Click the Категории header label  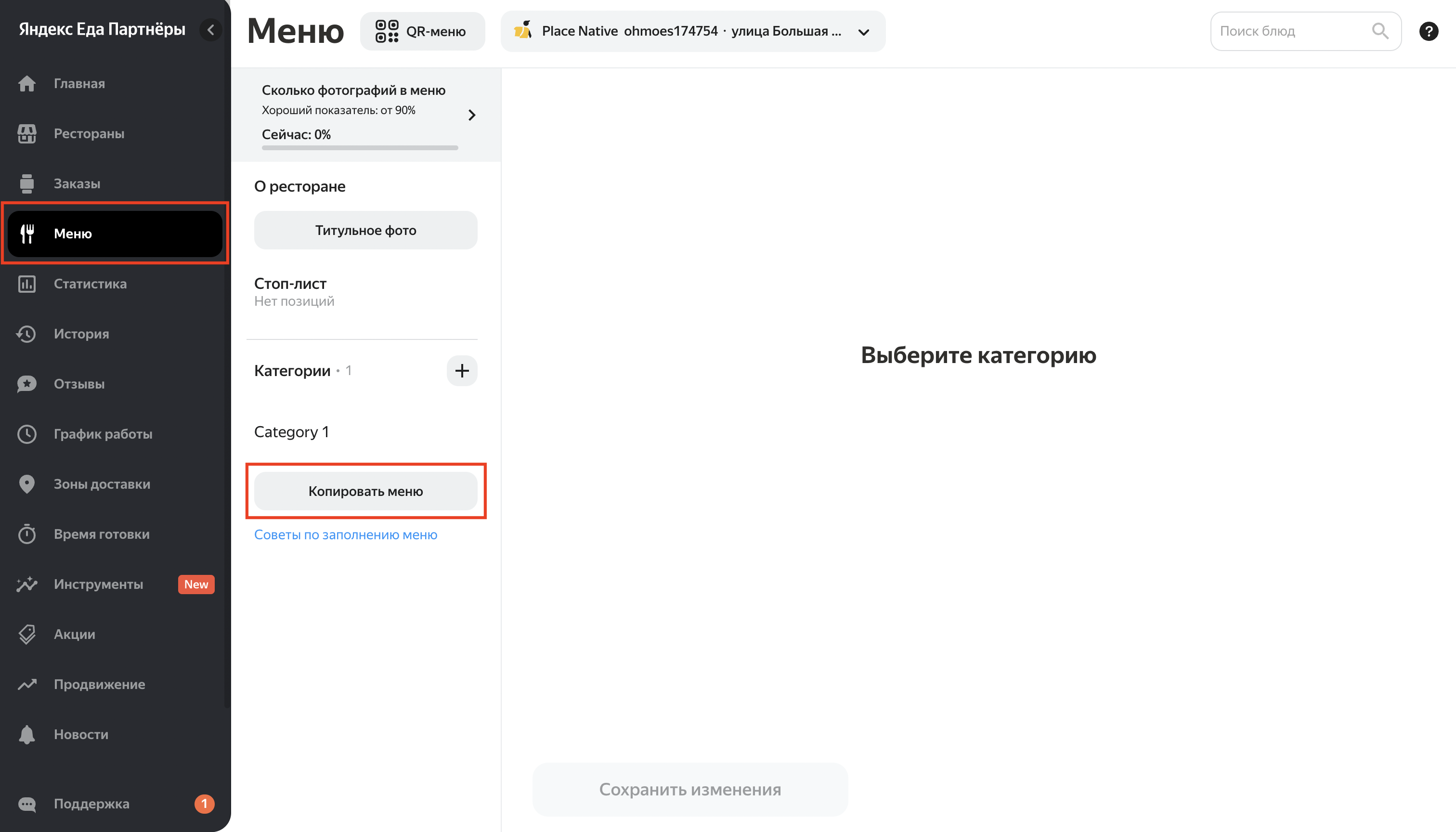tap(293, 371)
